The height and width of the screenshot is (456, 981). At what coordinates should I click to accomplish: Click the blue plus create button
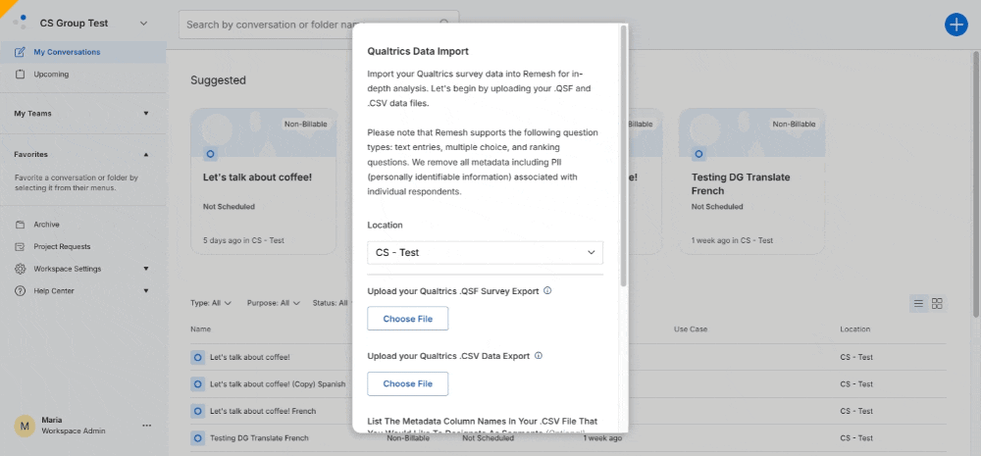(955, 24)
